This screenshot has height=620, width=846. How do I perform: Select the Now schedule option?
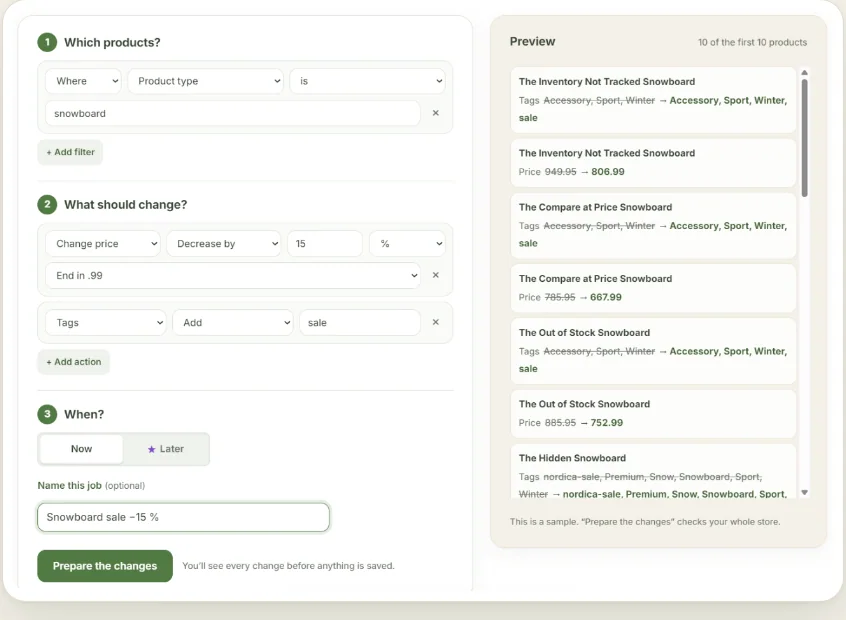pyautogui.click(x=81, y=448)
